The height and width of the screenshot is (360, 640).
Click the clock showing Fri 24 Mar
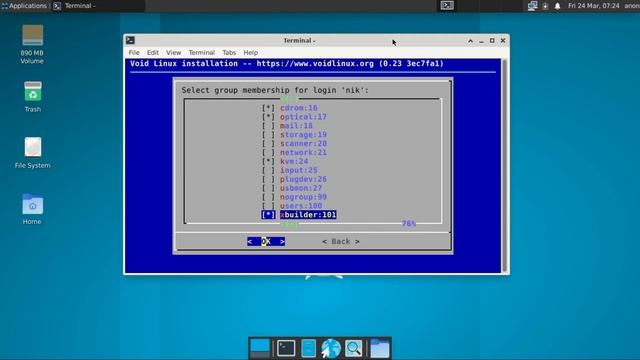[x=593, y=6]
